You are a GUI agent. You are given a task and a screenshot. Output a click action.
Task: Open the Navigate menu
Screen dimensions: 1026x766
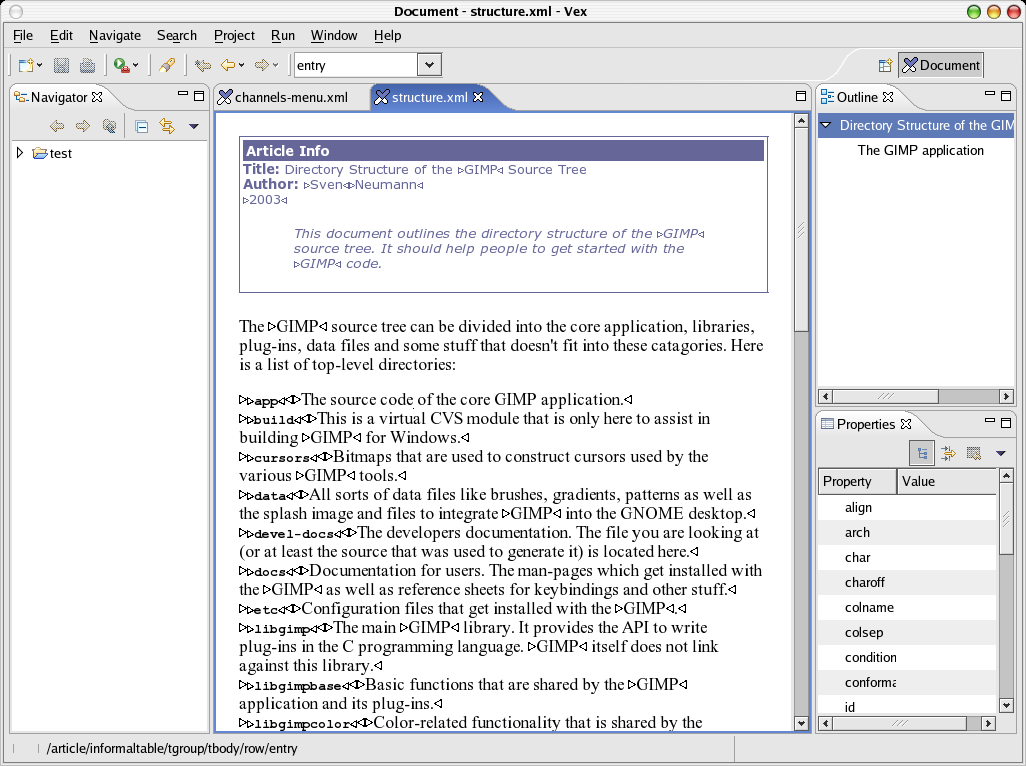[x=115, y=35]
